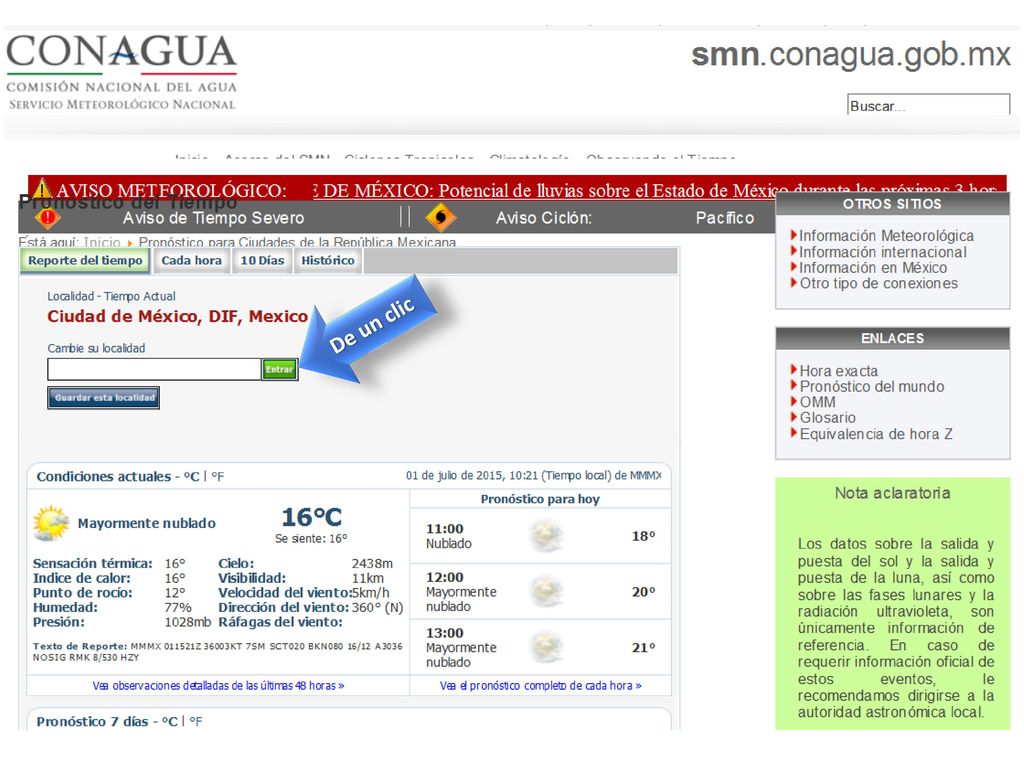Click the Mayormente nublado condition text
This screenshot has width=1024, height=768.
coord(147,523)
